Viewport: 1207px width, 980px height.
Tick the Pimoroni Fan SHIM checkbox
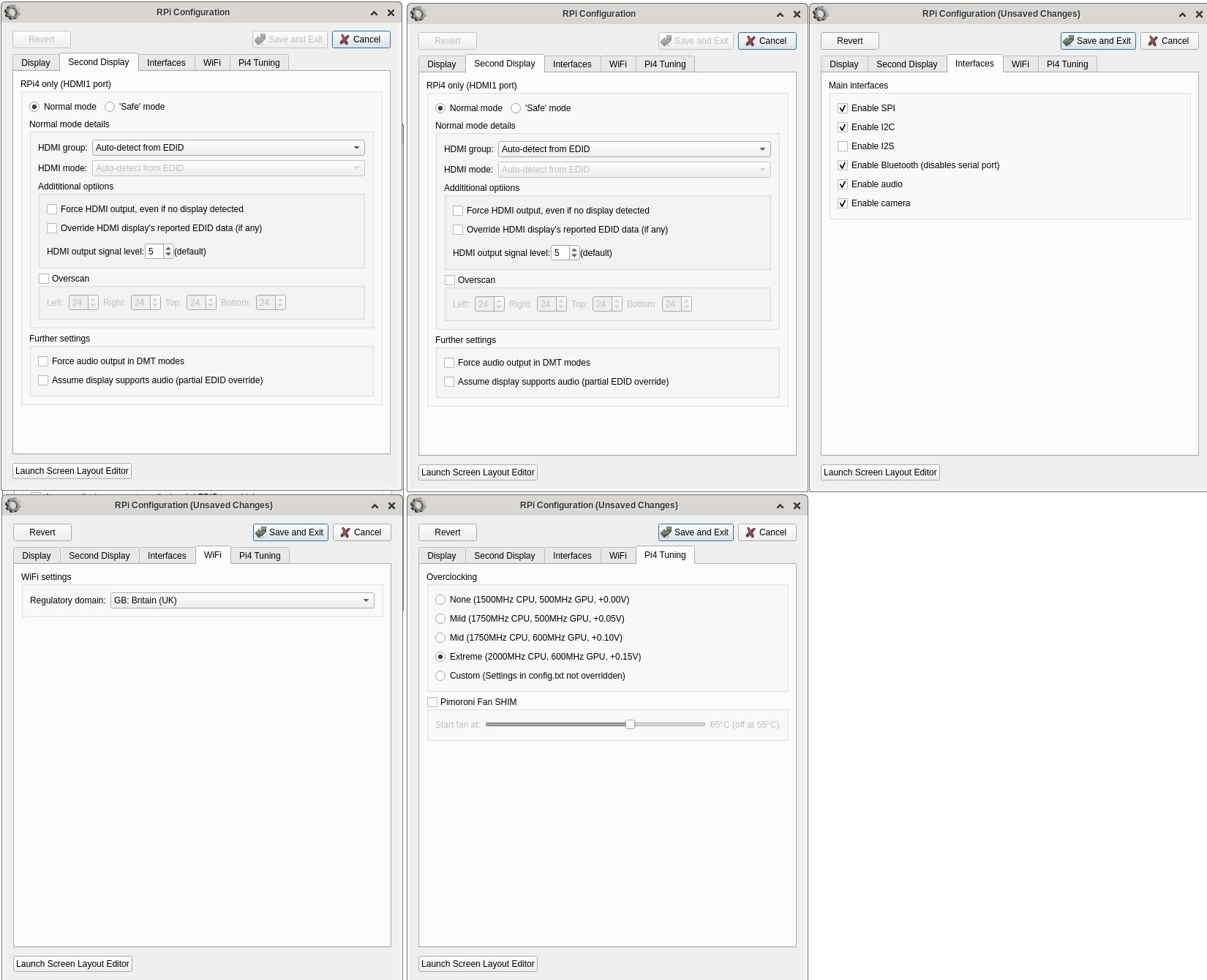[432, 702]
